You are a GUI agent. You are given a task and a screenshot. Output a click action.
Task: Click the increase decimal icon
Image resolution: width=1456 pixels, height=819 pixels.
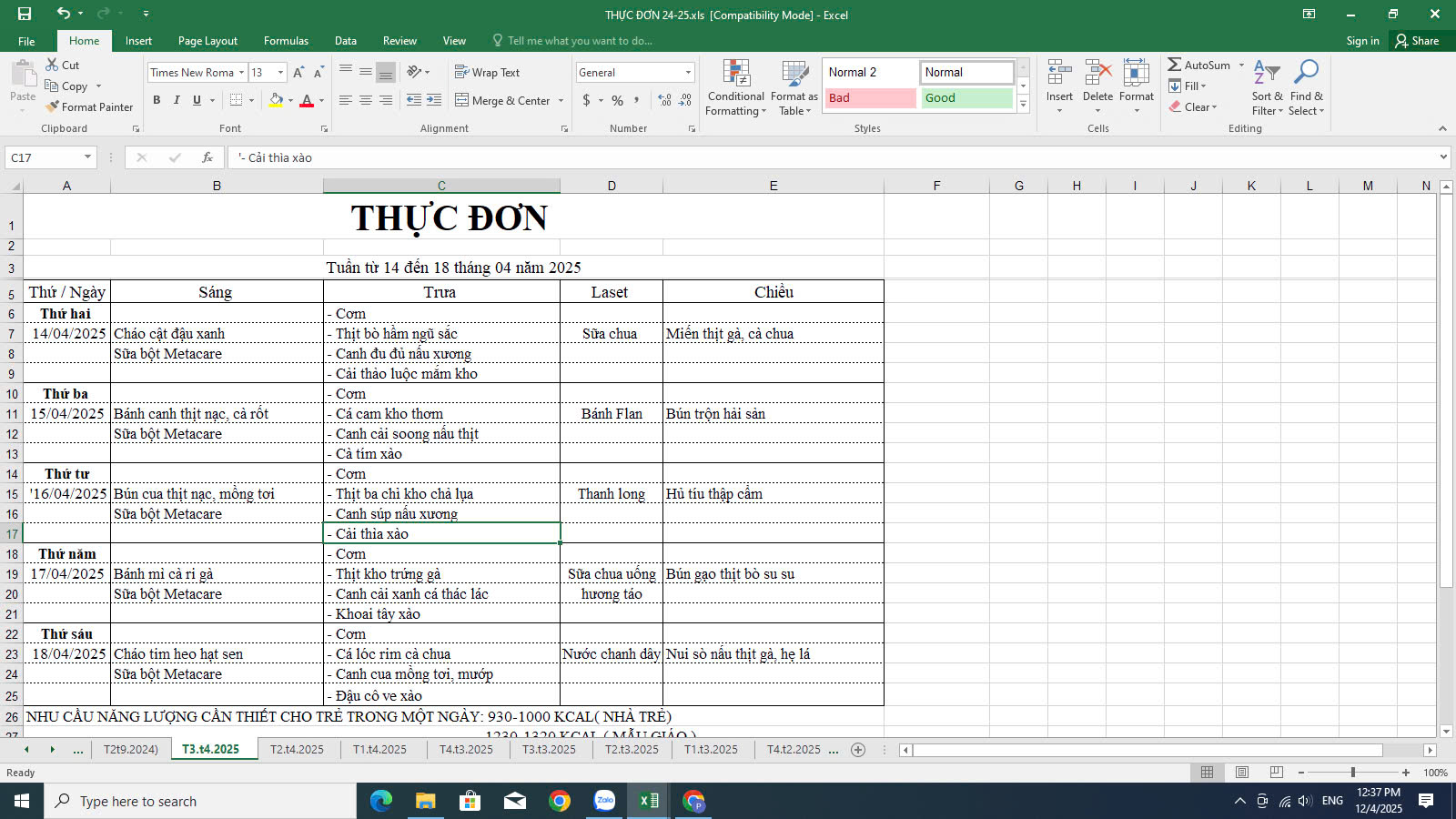(x=664, y=100)
